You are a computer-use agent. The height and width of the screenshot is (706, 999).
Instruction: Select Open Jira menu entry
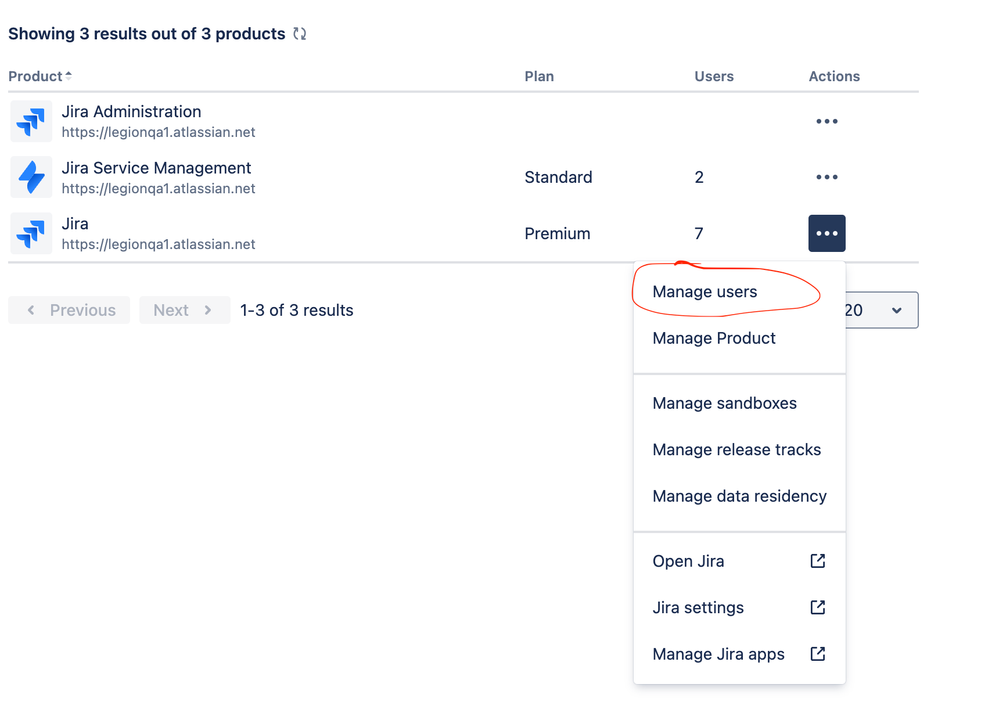coord(739,561)
